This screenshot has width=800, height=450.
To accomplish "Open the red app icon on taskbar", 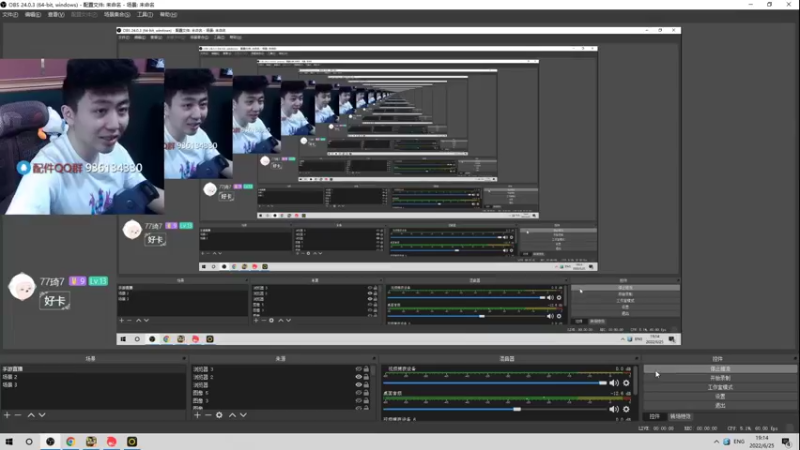I will pyautogui.click(x=111, y=442).
